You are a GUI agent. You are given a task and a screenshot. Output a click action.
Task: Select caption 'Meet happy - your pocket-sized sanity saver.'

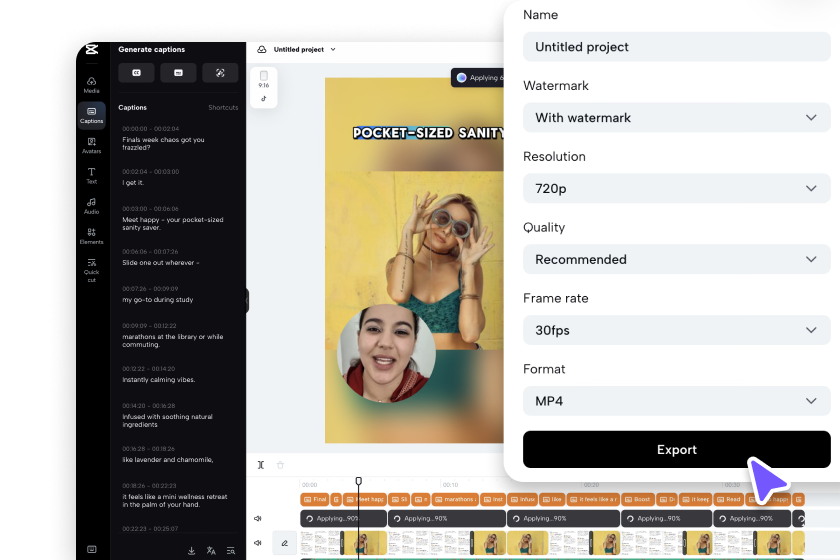click(x=172, y=223)
